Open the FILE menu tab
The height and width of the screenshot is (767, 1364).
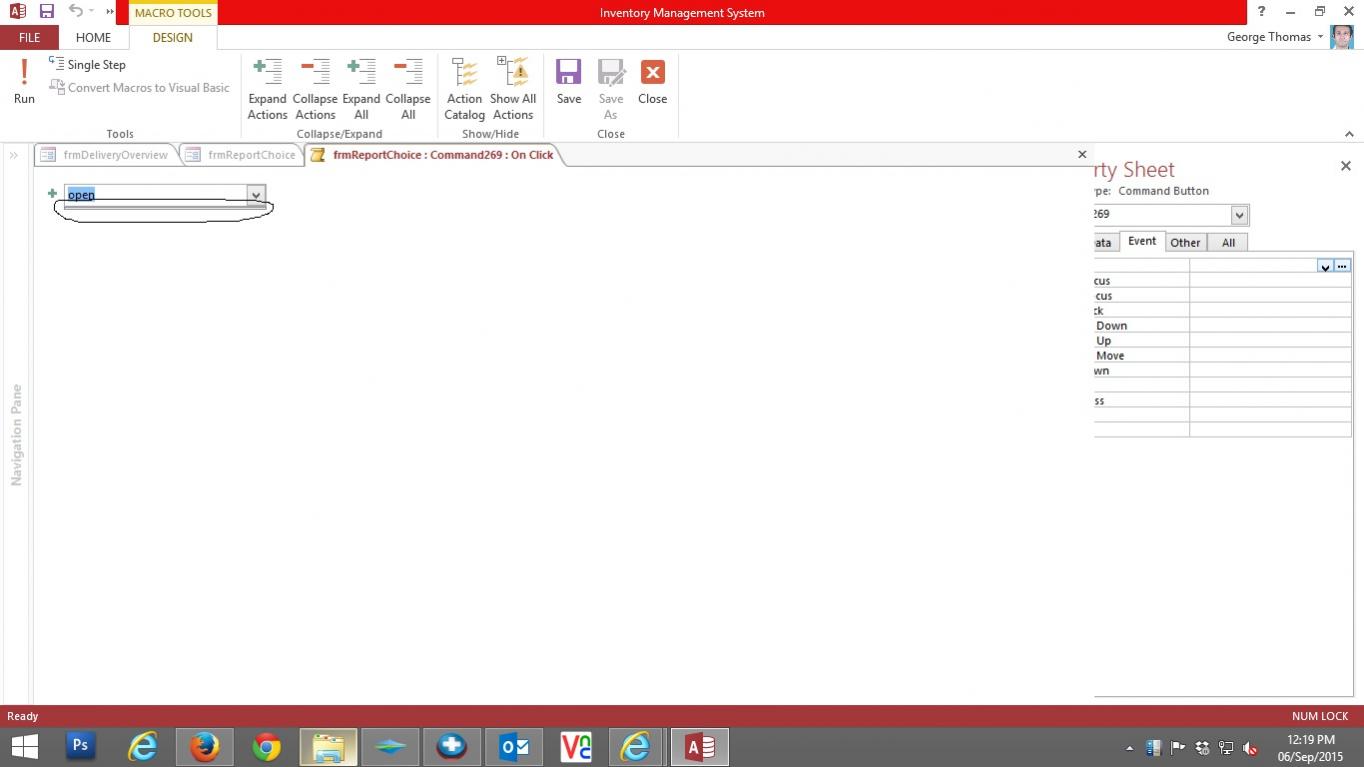pyautogui.click(x=29, y=37)
